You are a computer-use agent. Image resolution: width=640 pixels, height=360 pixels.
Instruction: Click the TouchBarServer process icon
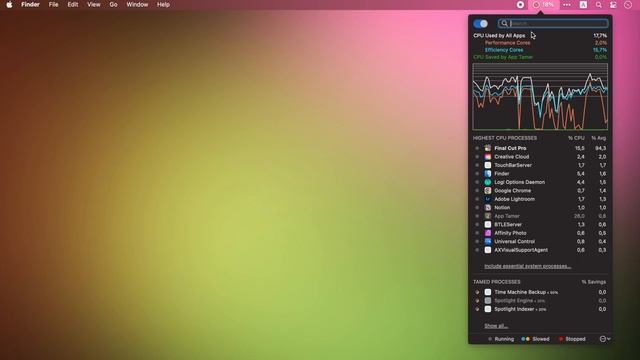(x=488, y=165)
